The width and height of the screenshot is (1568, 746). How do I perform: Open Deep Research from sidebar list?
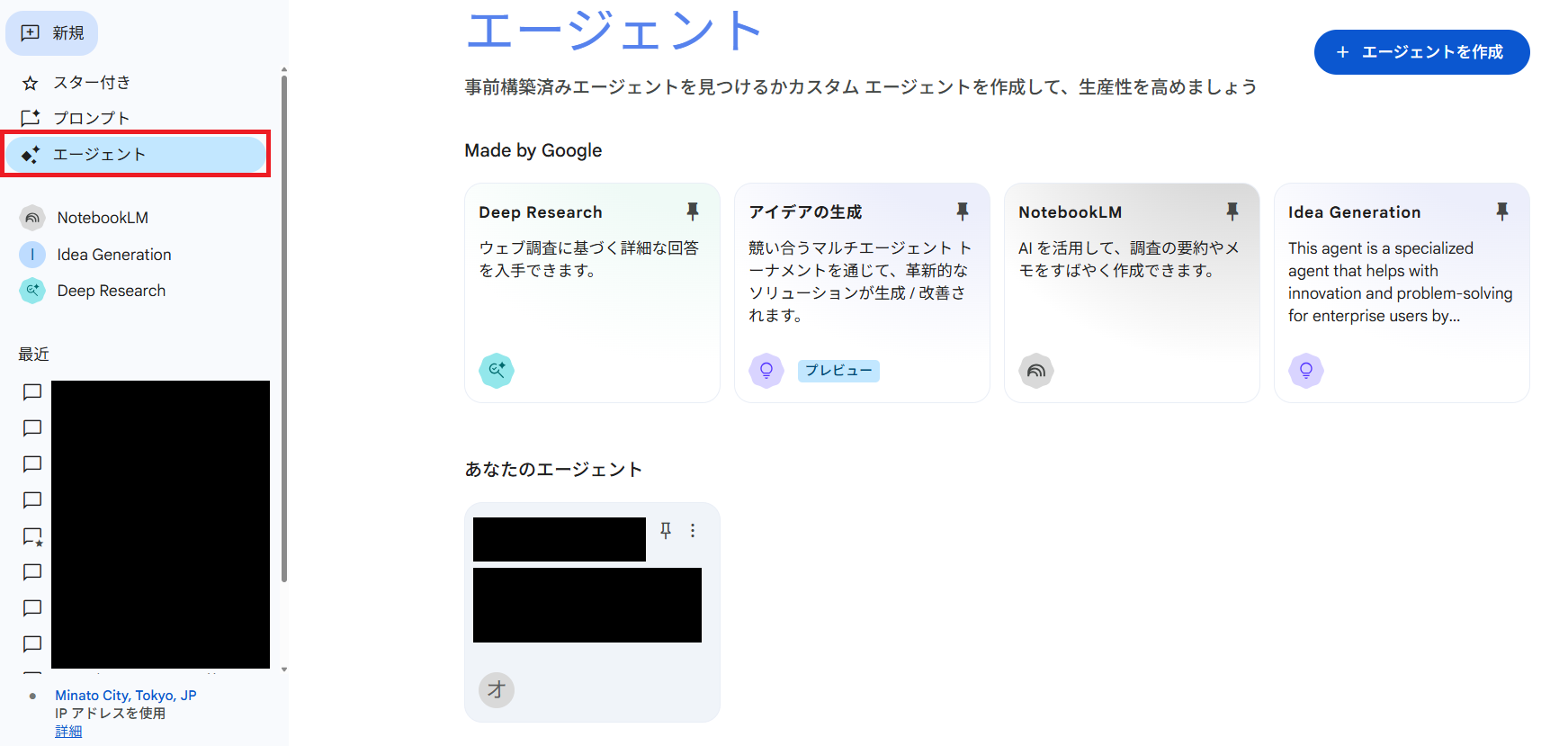(x=112, y=291)
